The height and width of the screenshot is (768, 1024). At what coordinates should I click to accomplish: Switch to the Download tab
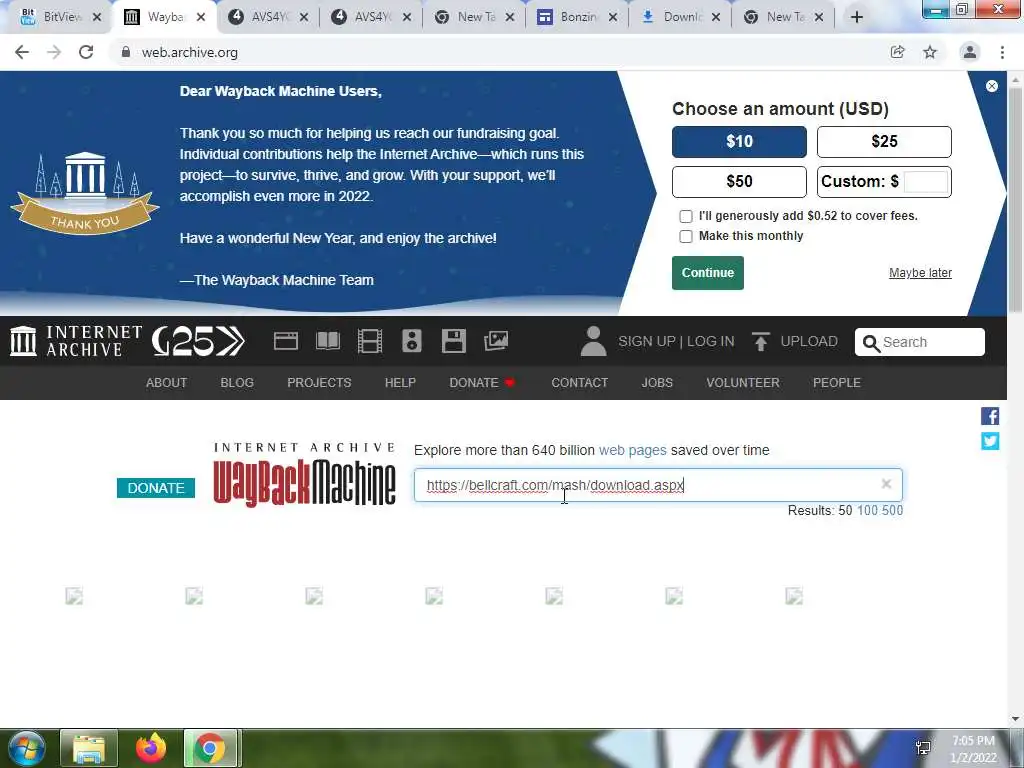coord(680,17)
